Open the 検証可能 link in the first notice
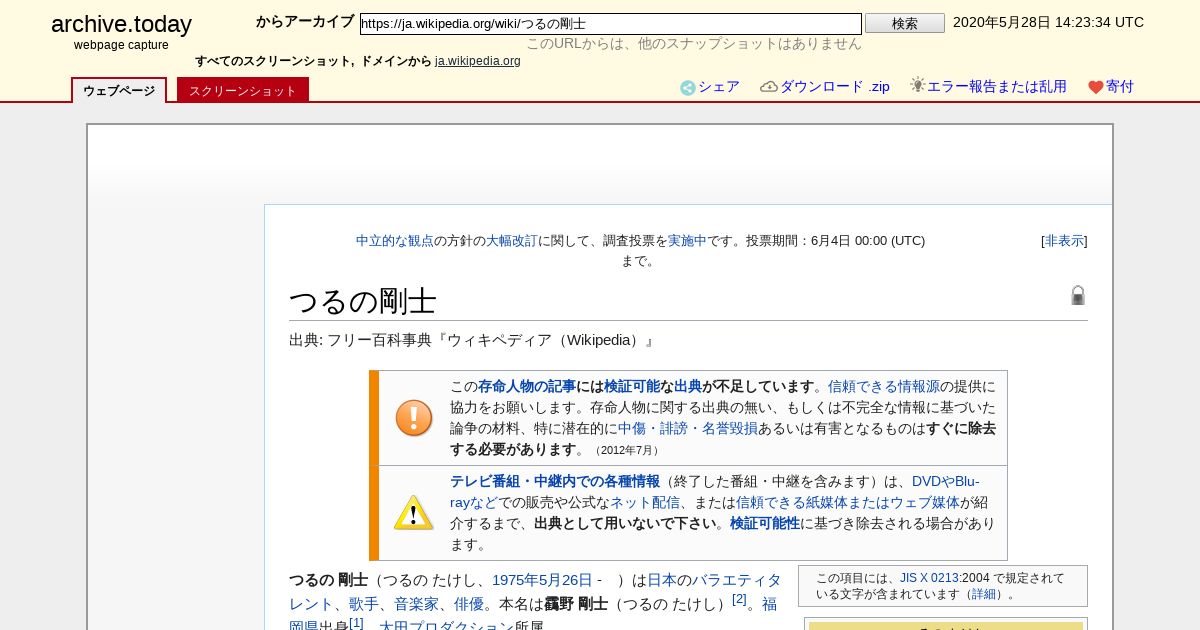Viewport: 1200px width, 630px height. click(632, 386)
